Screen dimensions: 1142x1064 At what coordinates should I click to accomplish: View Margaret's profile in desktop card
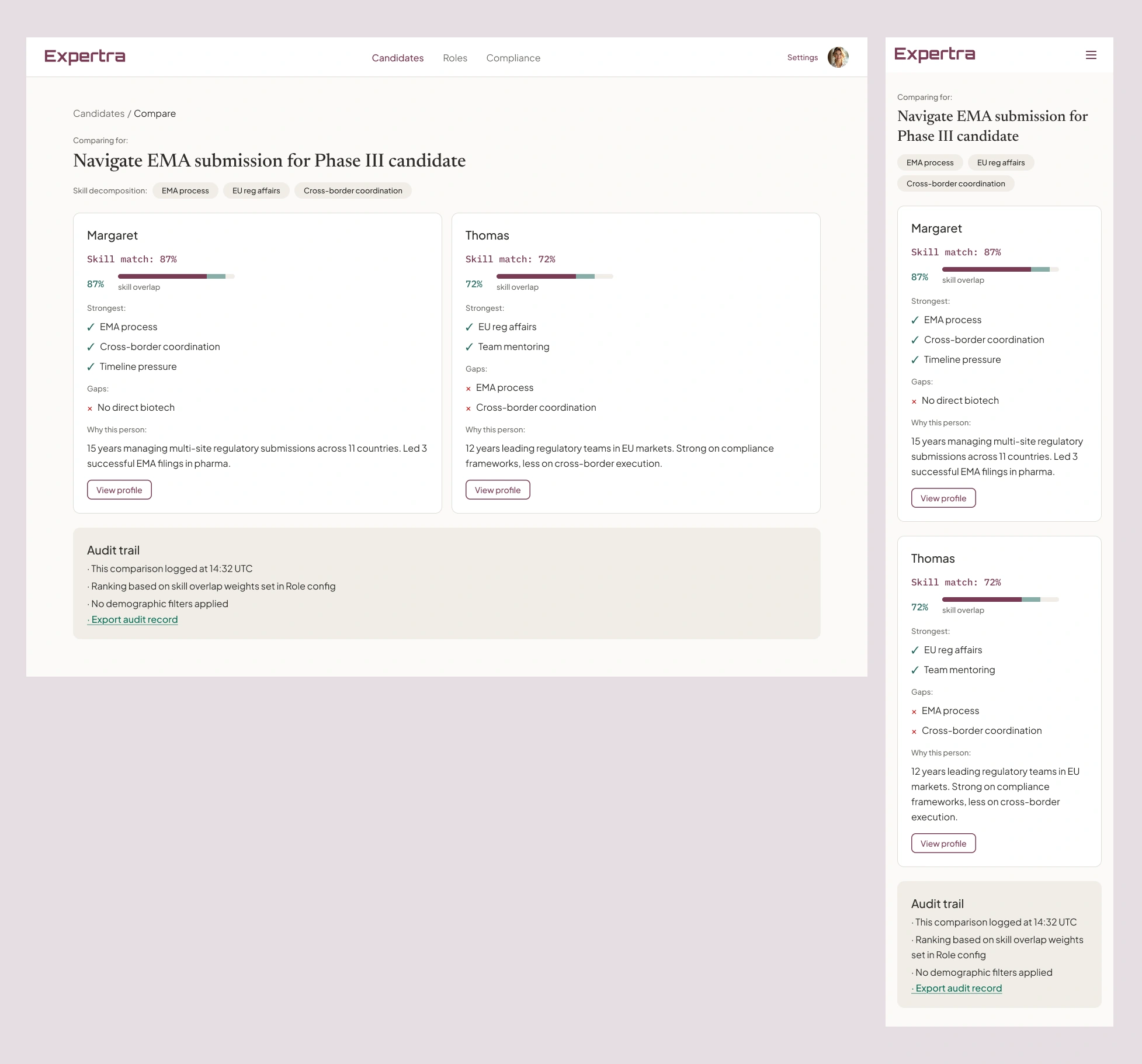[x=119, y=490]
